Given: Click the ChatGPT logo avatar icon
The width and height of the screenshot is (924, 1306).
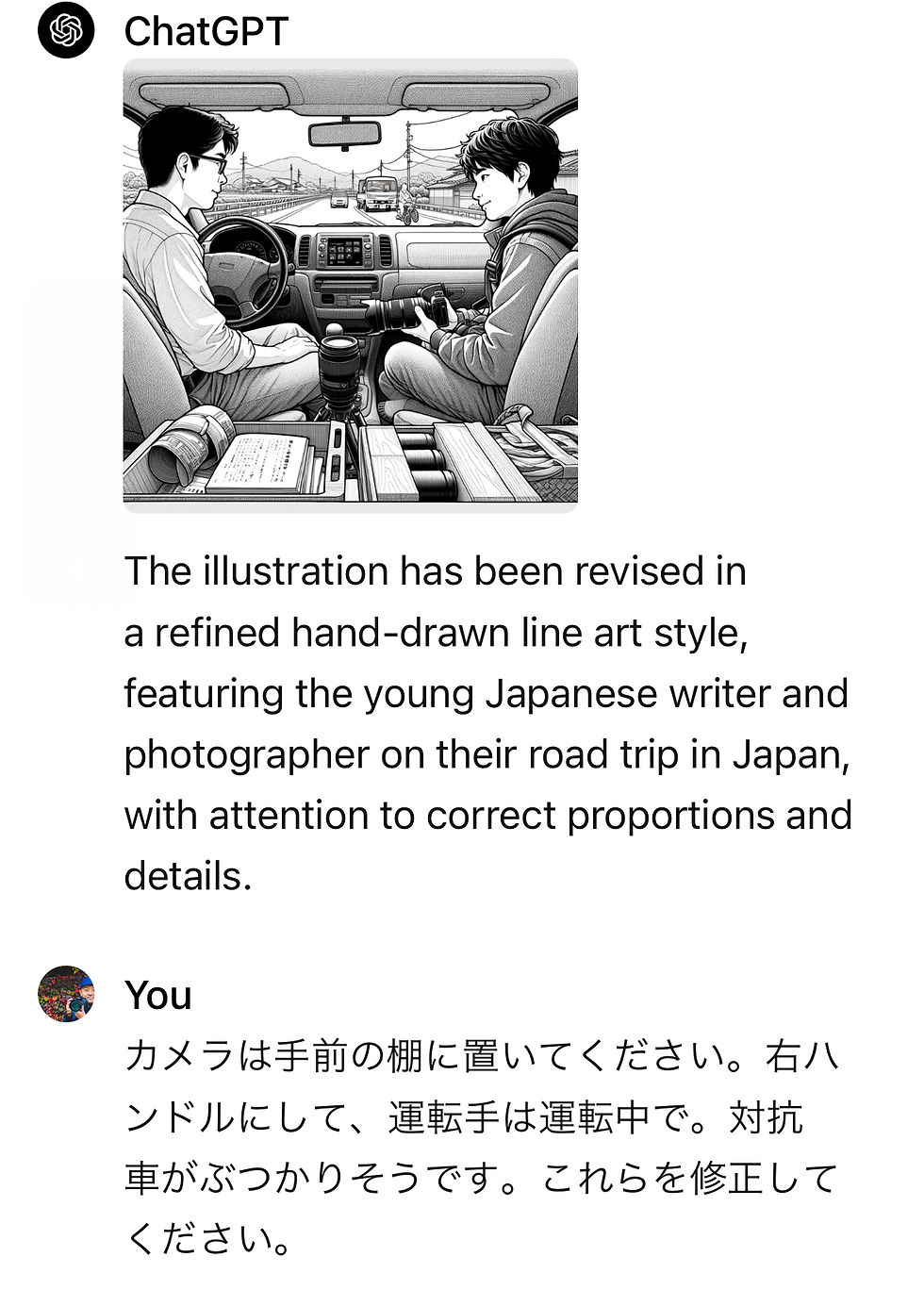Looking at the screenshot, I should (x=66, y=30).
